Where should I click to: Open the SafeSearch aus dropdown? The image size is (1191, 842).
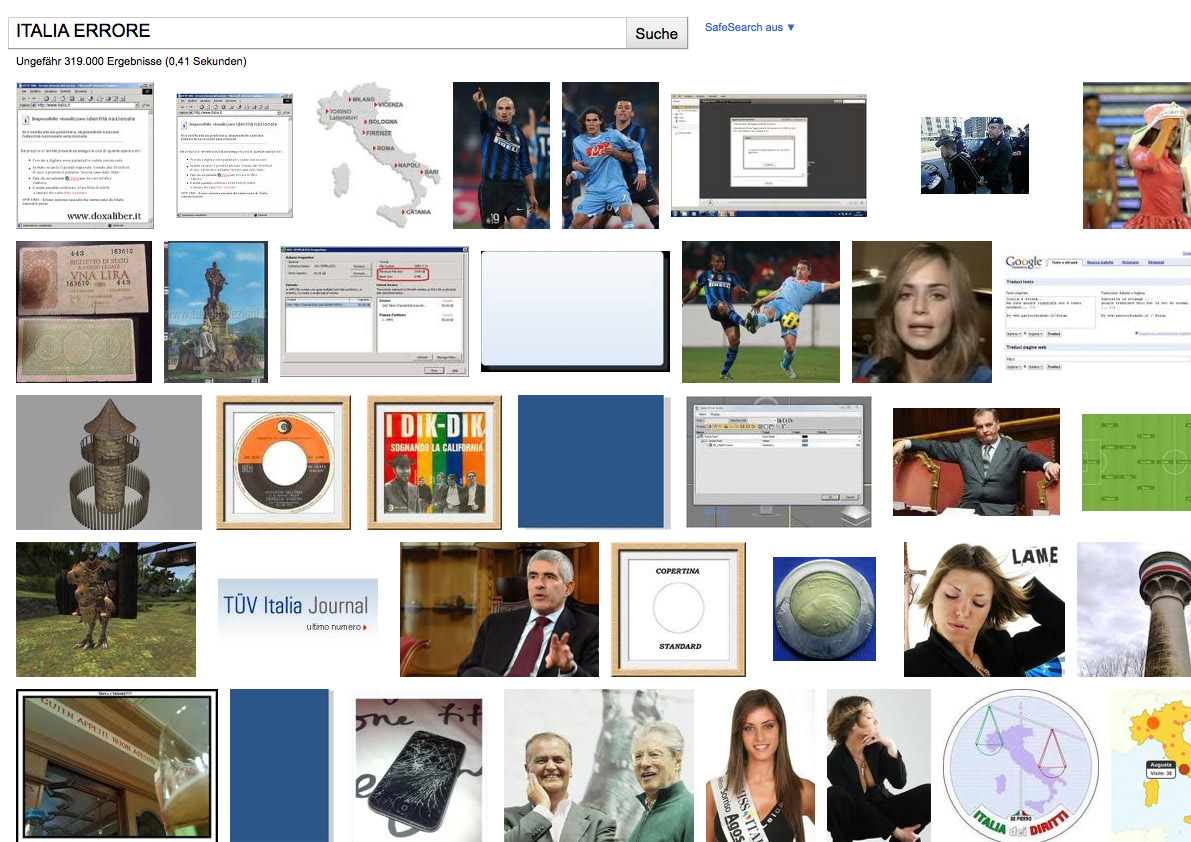click(x=749, y=27)
